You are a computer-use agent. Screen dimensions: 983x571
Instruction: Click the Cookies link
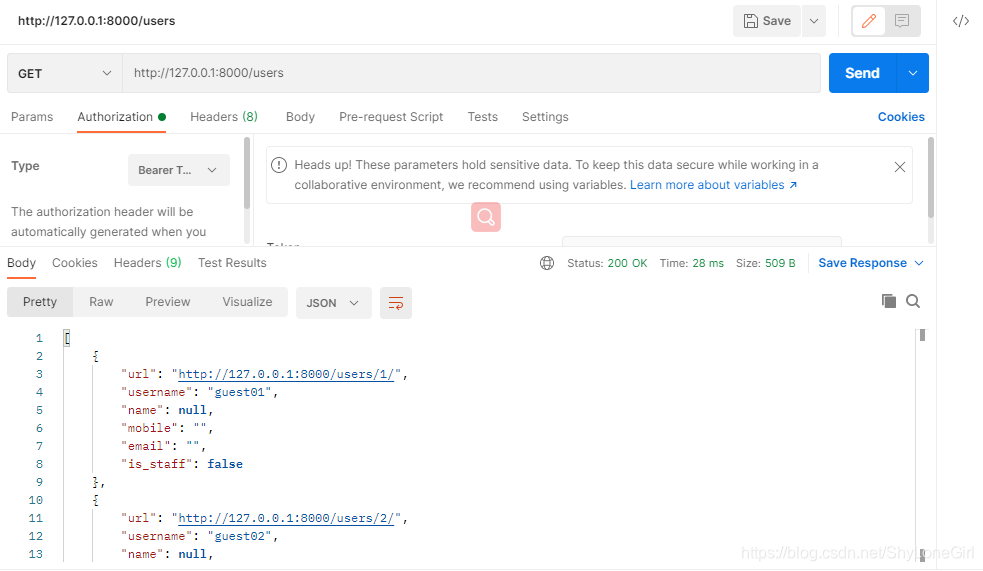(901, 117)
